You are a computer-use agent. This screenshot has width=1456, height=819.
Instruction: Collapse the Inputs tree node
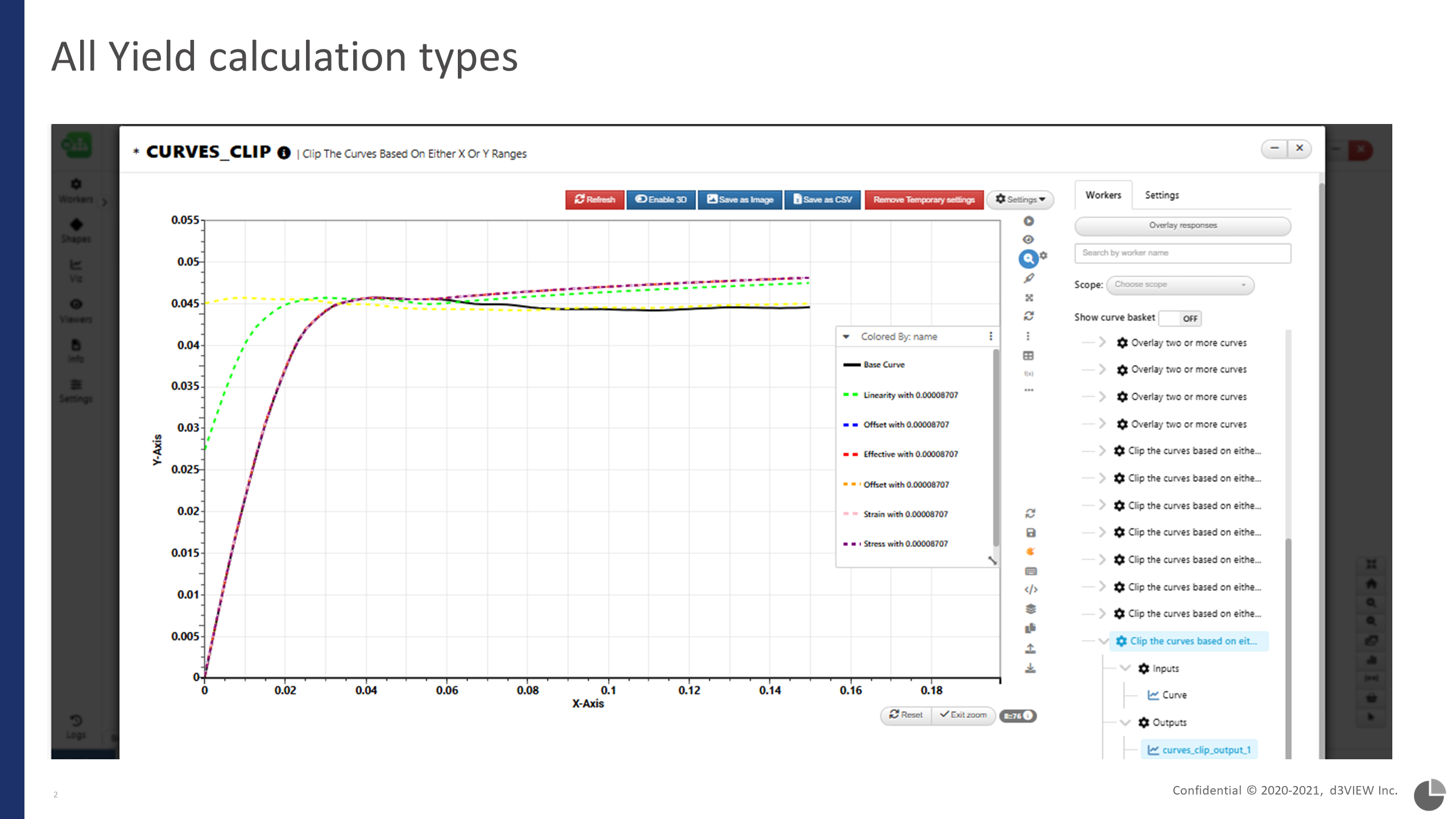pos(1125,668)
